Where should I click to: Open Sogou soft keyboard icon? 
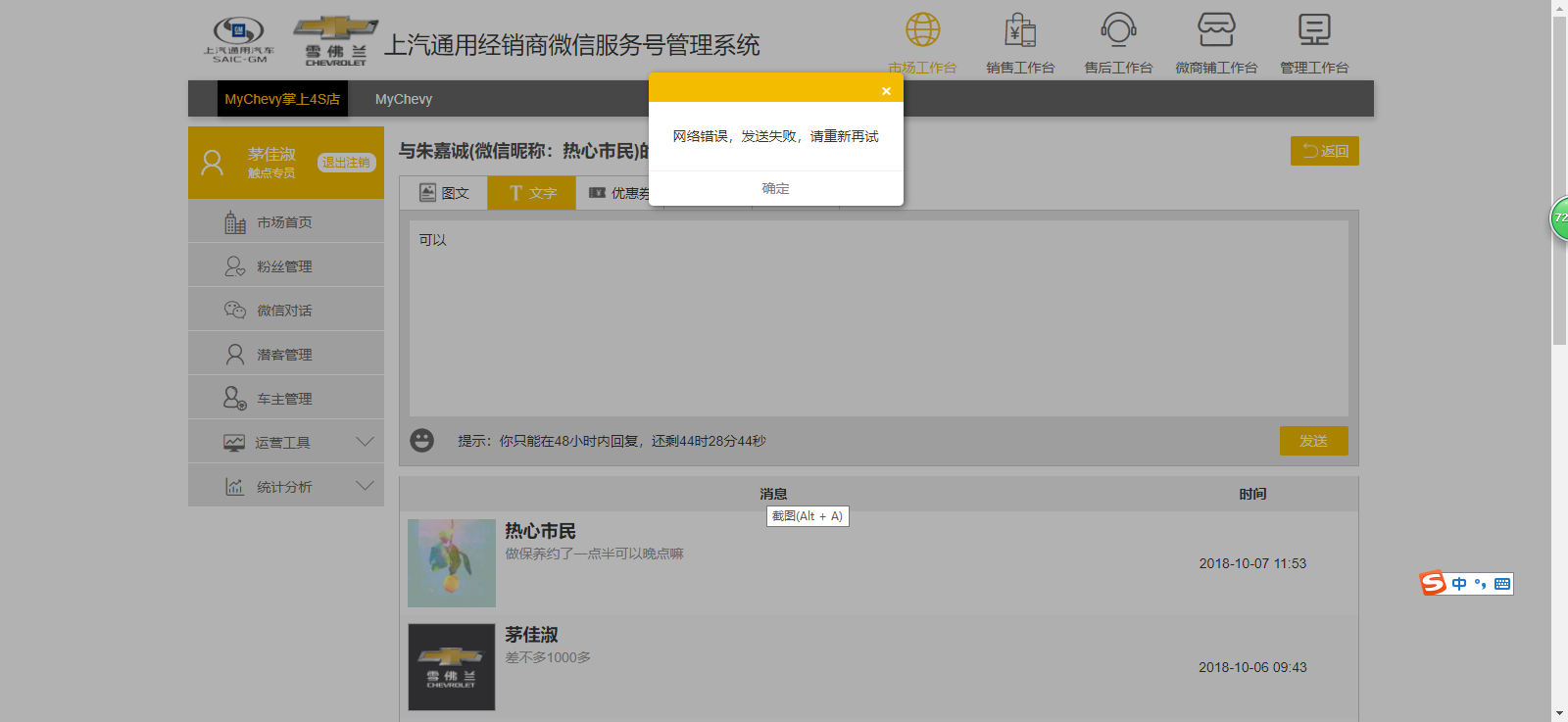click(1502, 584)
